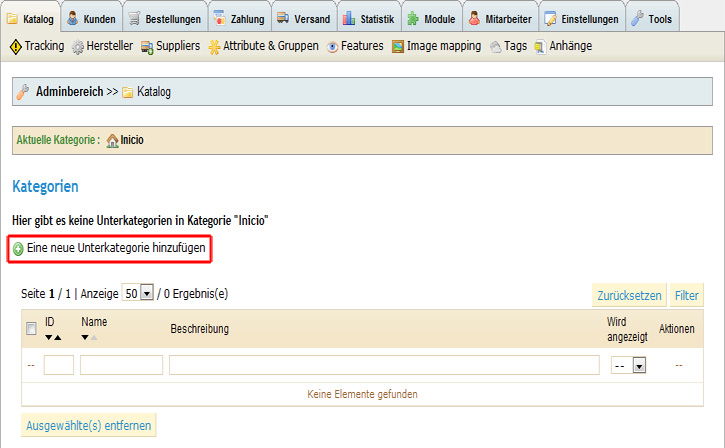Click the Suppliers truck icon
This screenshot has width=725, height=448.
click(147, 47)
